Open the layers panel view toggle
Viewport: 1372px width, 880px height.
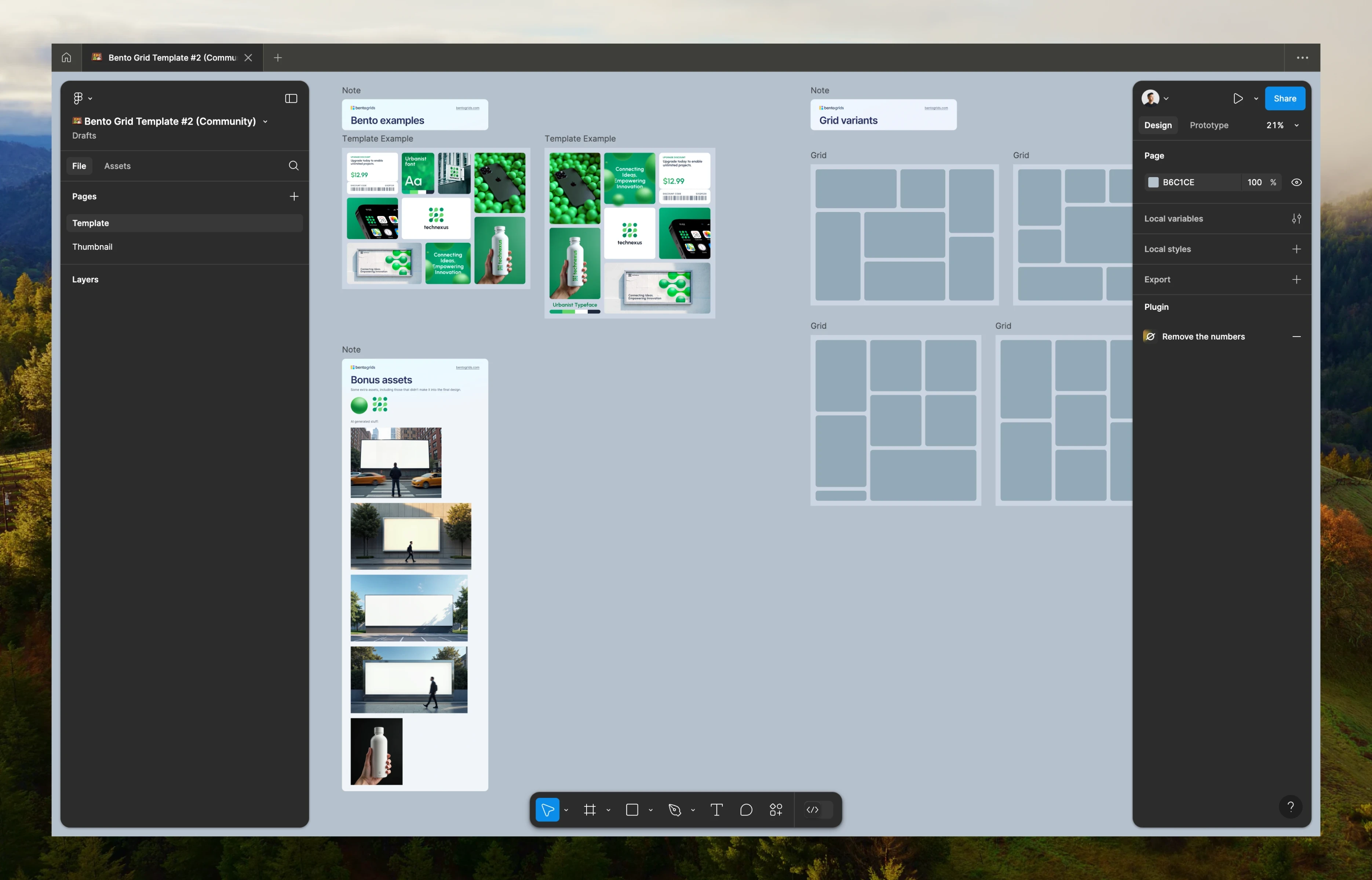point(291,98)
